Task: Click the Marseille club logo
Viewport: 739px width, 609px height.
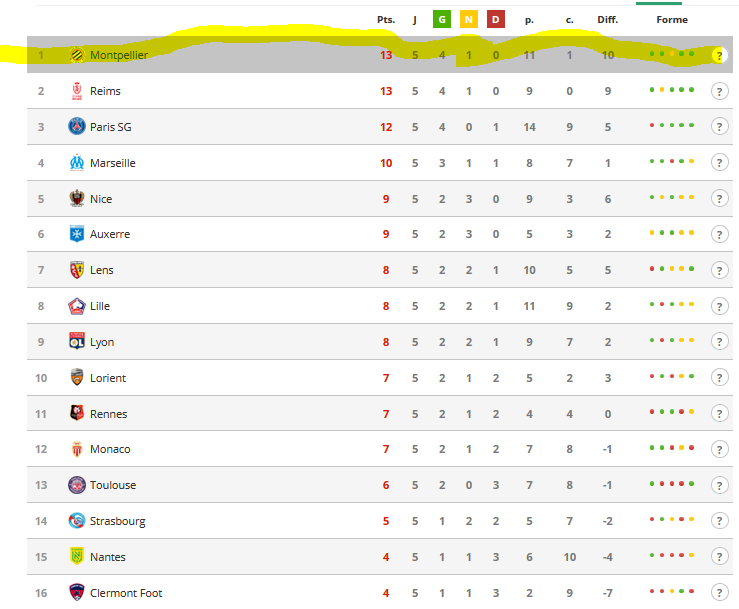Action: (x=77, y=163)
